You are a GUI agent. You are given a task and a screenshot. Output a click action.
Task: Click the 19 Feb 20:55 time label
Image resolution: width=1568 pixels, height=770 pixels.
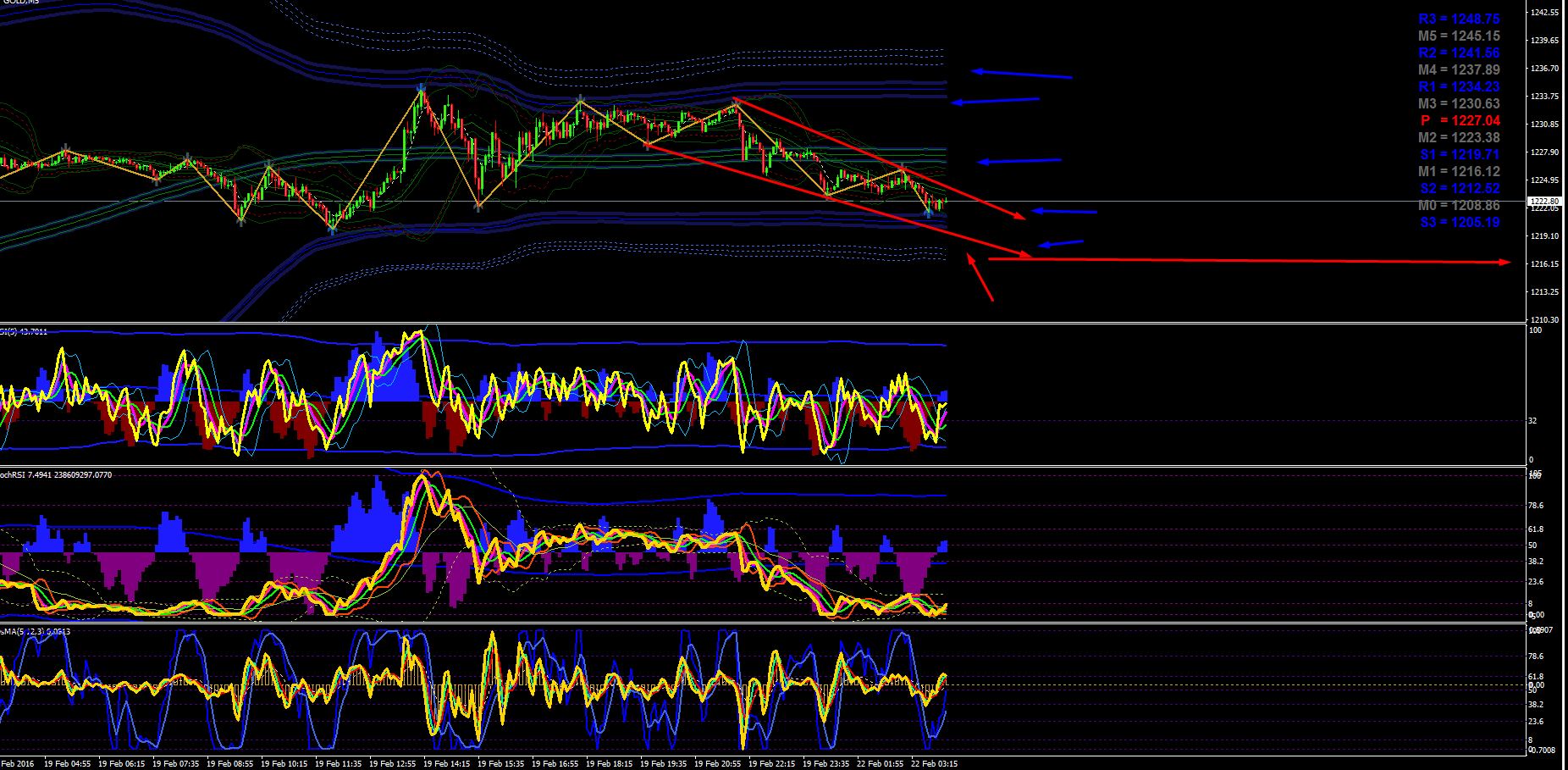coord(717,764)
